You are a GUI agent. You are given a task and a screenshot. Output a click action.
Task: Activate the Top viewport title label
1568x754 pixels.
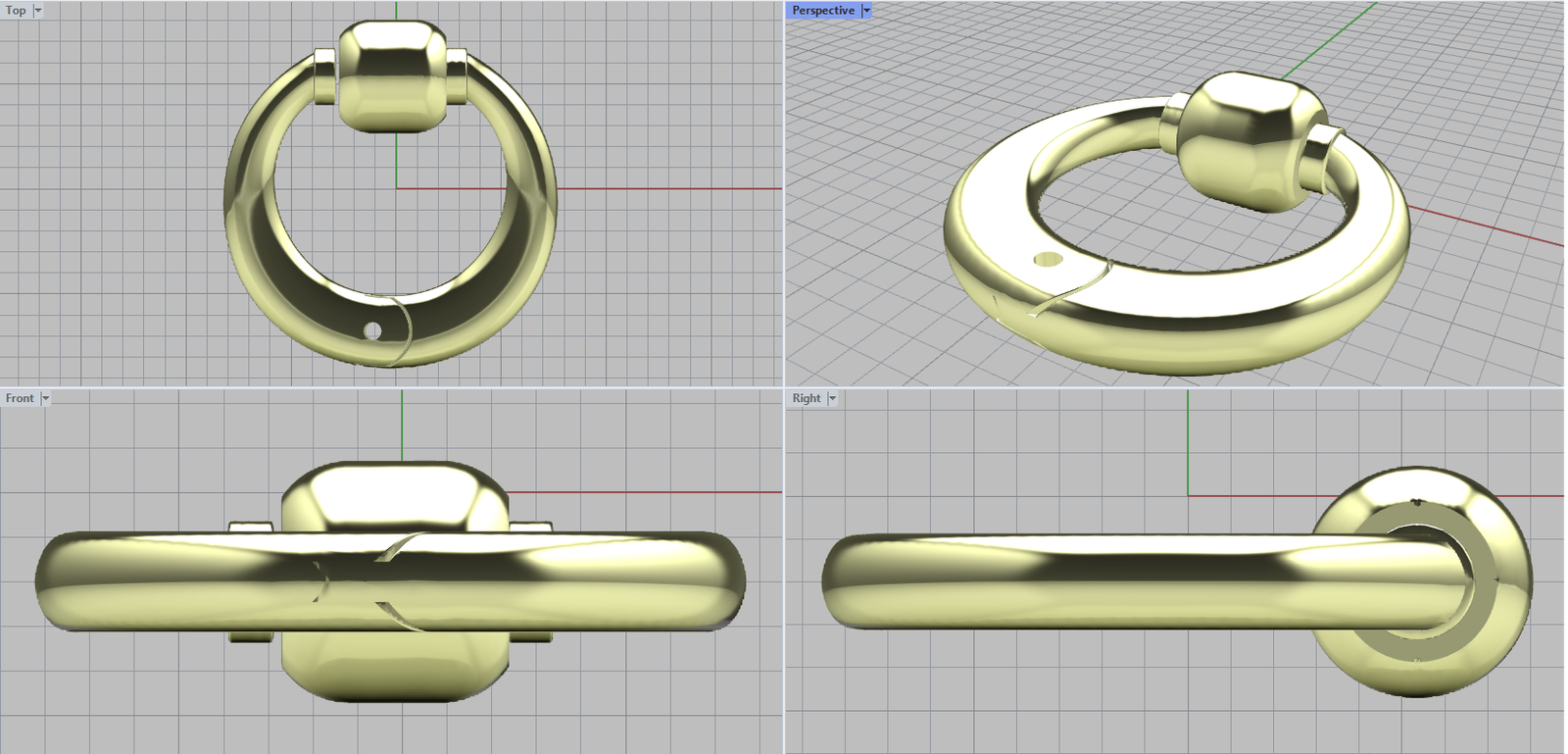click(16, 11)
